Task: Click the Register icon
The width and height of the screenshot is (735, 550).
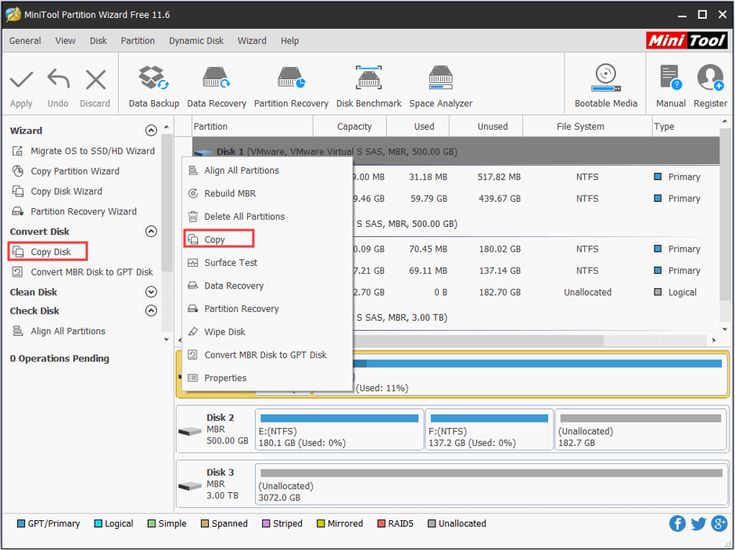Action: [x=710, y=78]
